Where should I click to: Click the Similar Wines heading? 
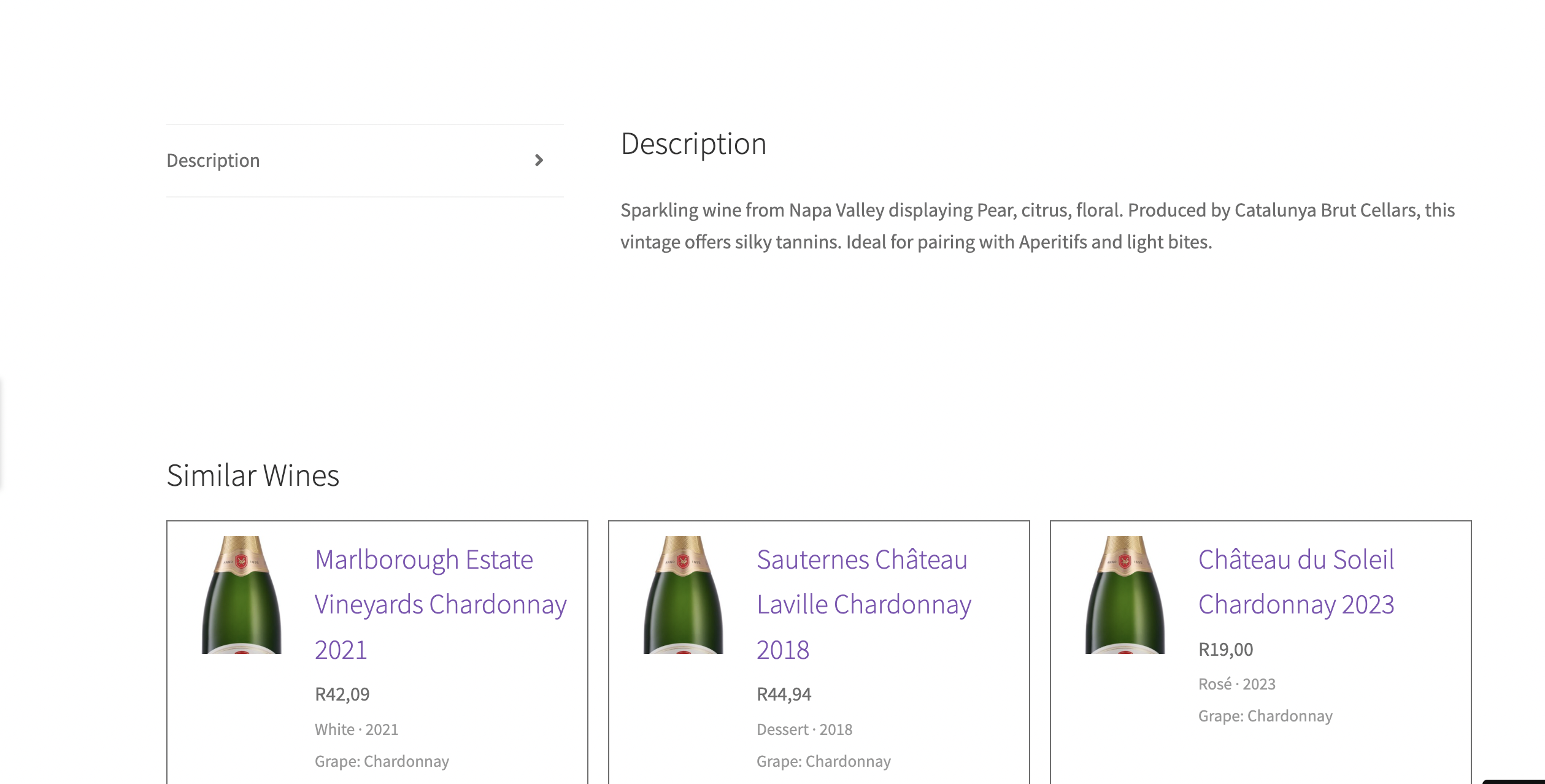pyautogui.click(x=253, y=474)
